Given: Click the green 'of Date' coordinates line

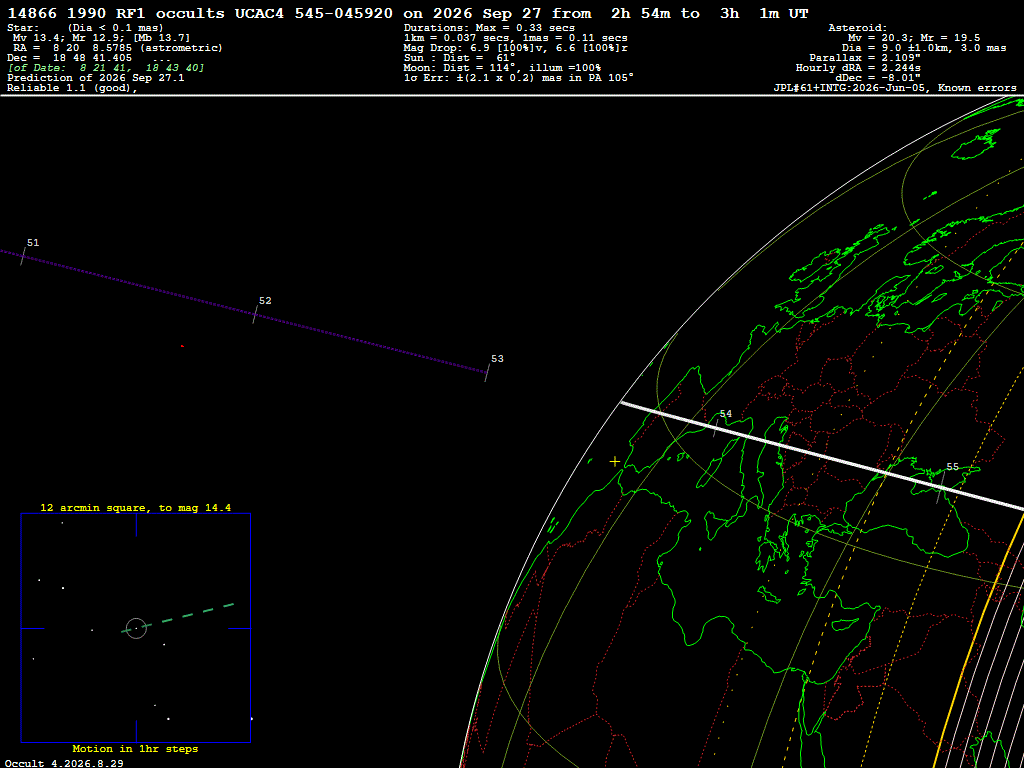Looking at the screenshot, I should pos(106,68).
